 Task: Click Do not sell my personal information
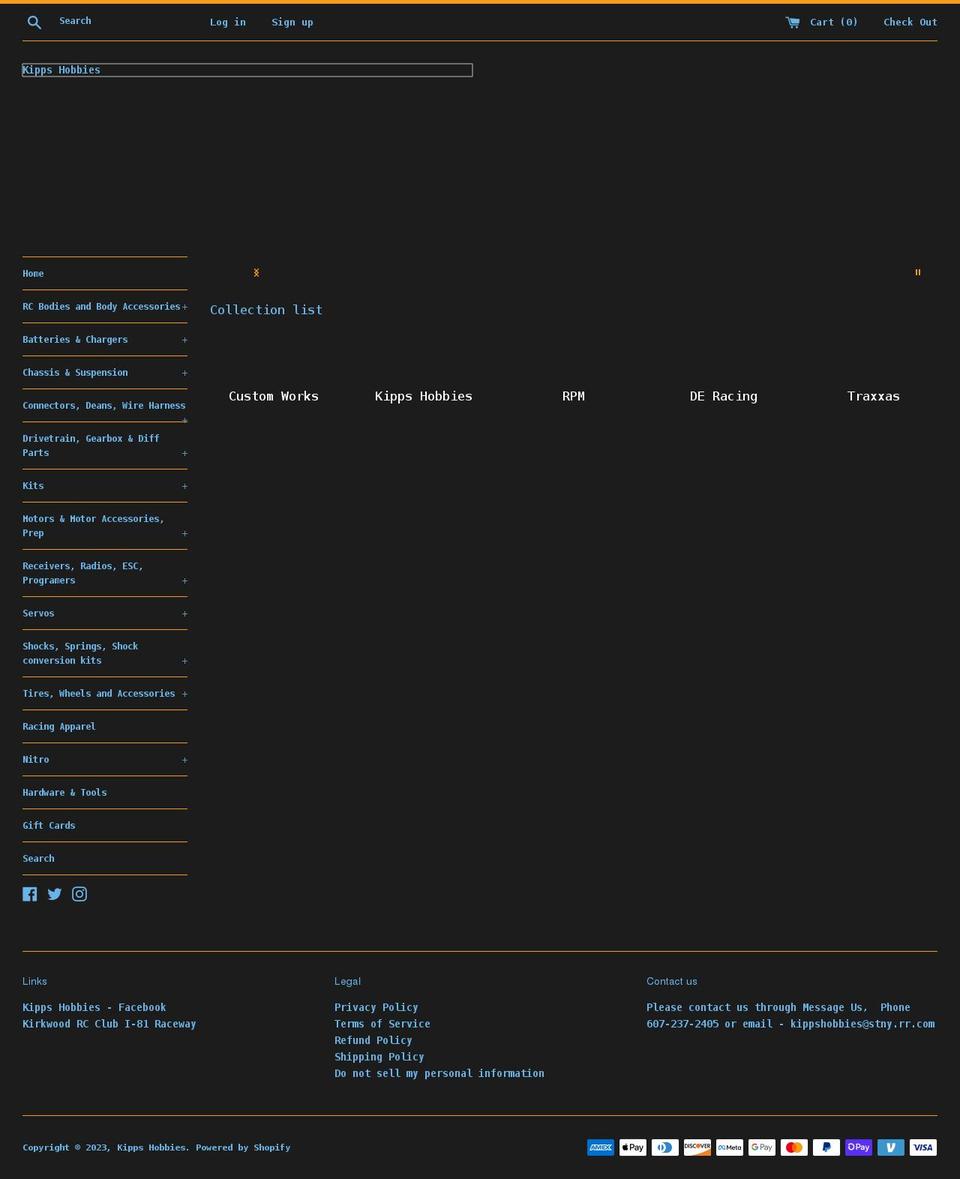click(440, 1074)
